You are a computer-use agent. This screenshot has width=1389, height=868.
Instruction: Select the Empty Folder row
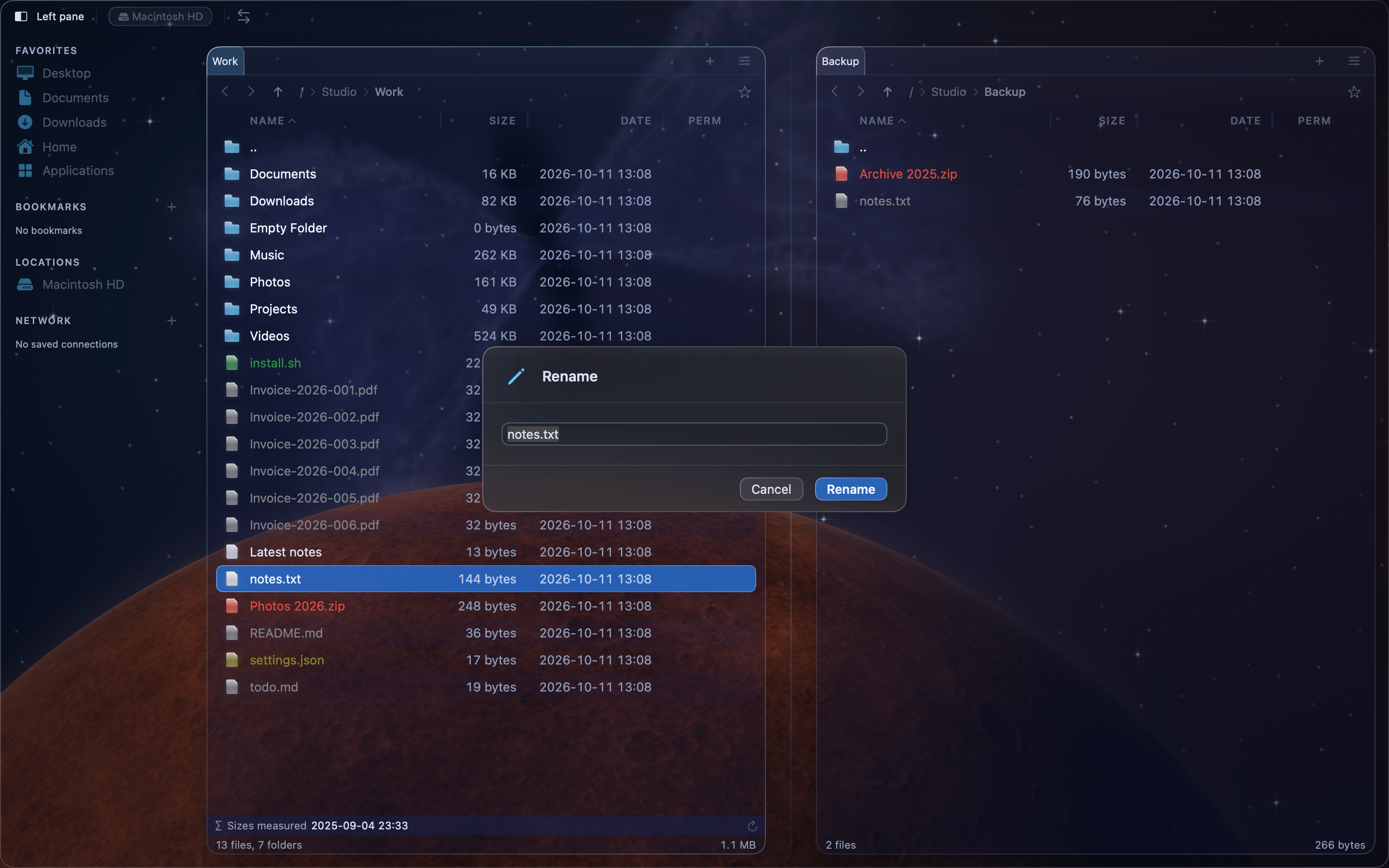point(486,228)
